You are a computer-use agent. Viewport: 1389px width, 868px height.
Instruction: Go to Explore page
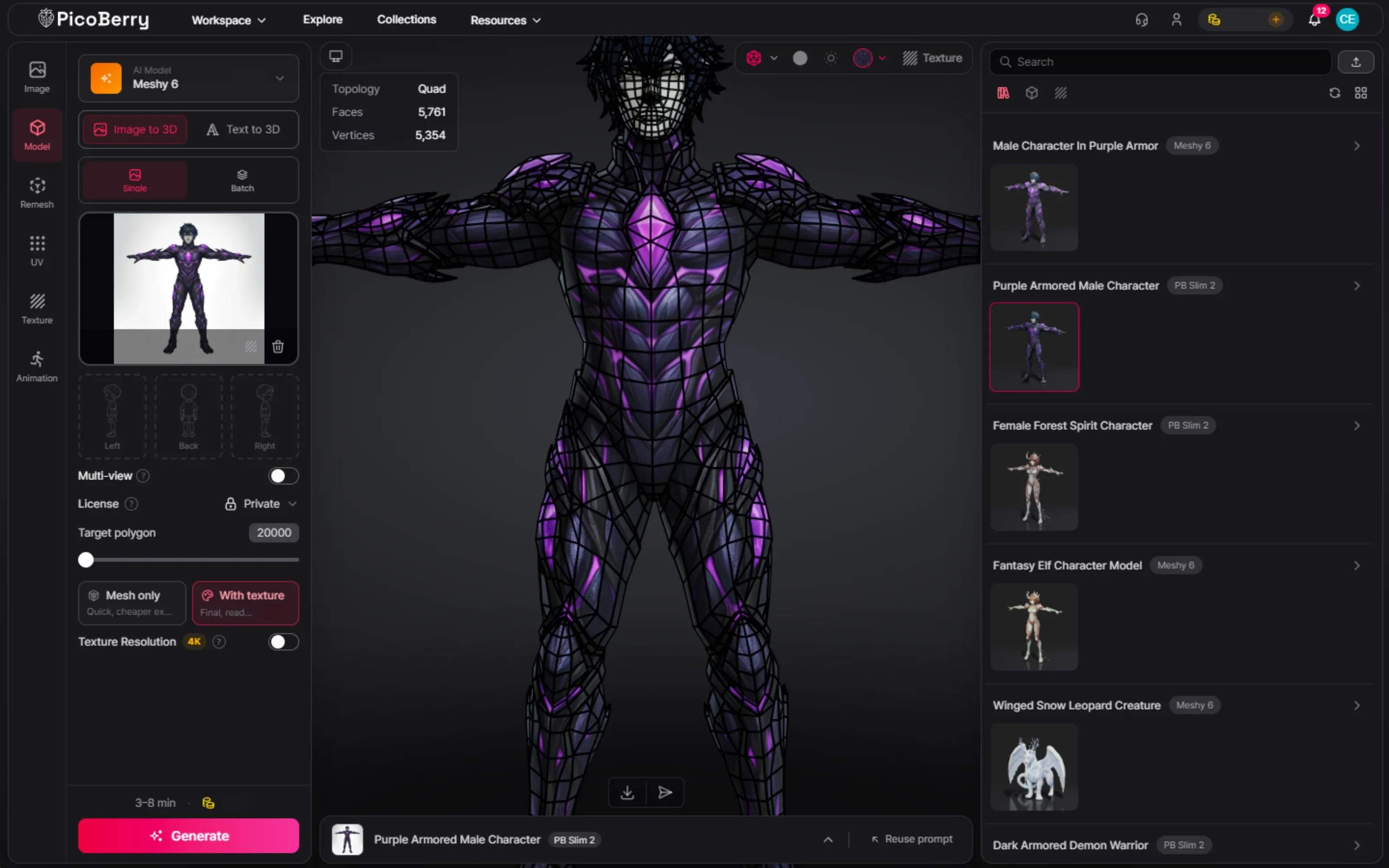[323, 20]
